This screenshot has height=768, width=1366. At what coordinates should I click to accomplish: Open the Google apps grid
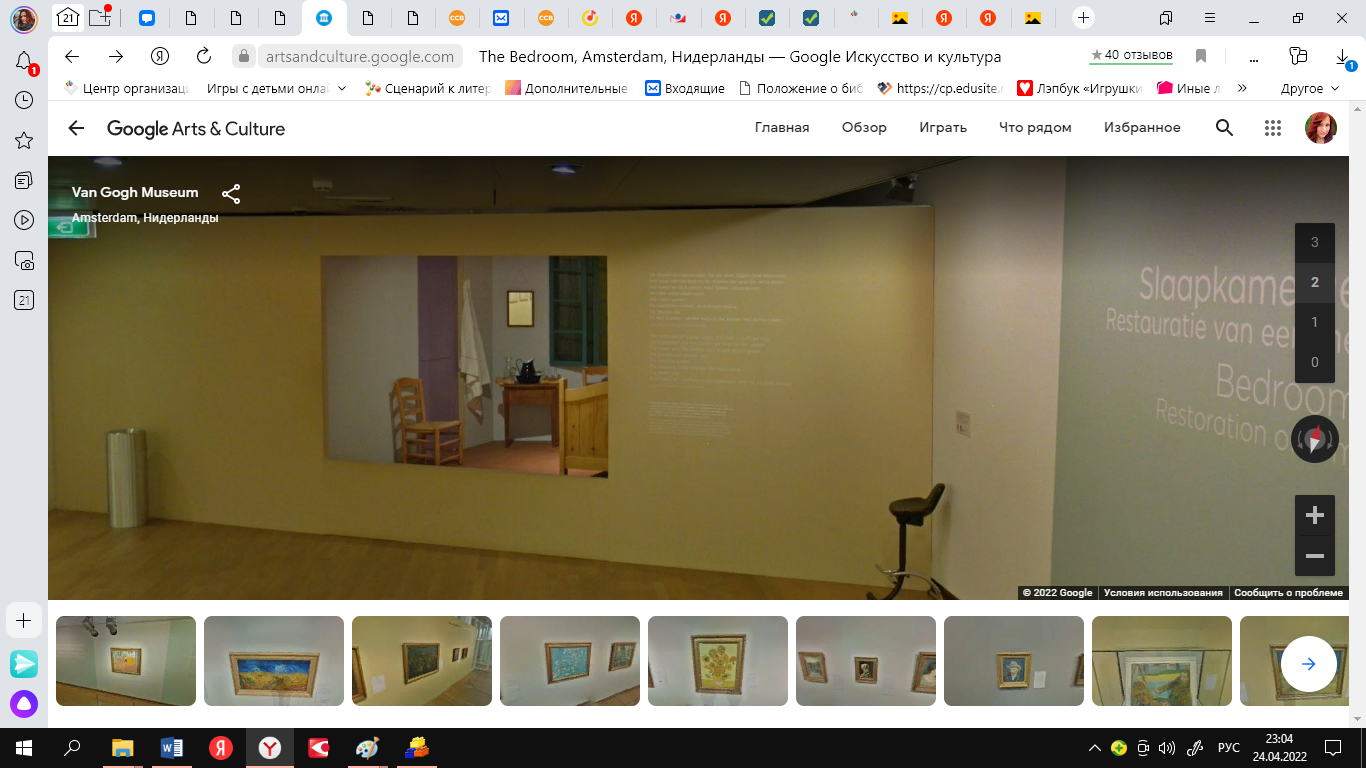[x=1273, y=127]
